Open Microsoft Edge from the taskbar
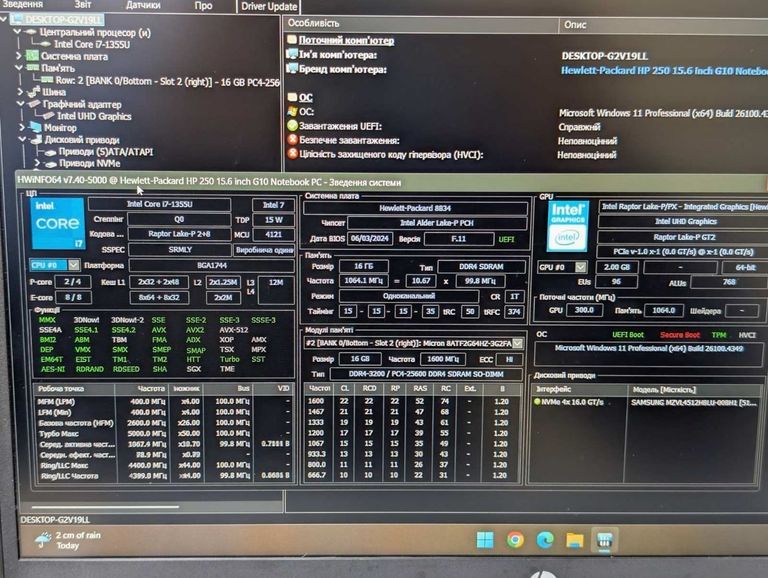768x578 pixels. click(545, 540)
